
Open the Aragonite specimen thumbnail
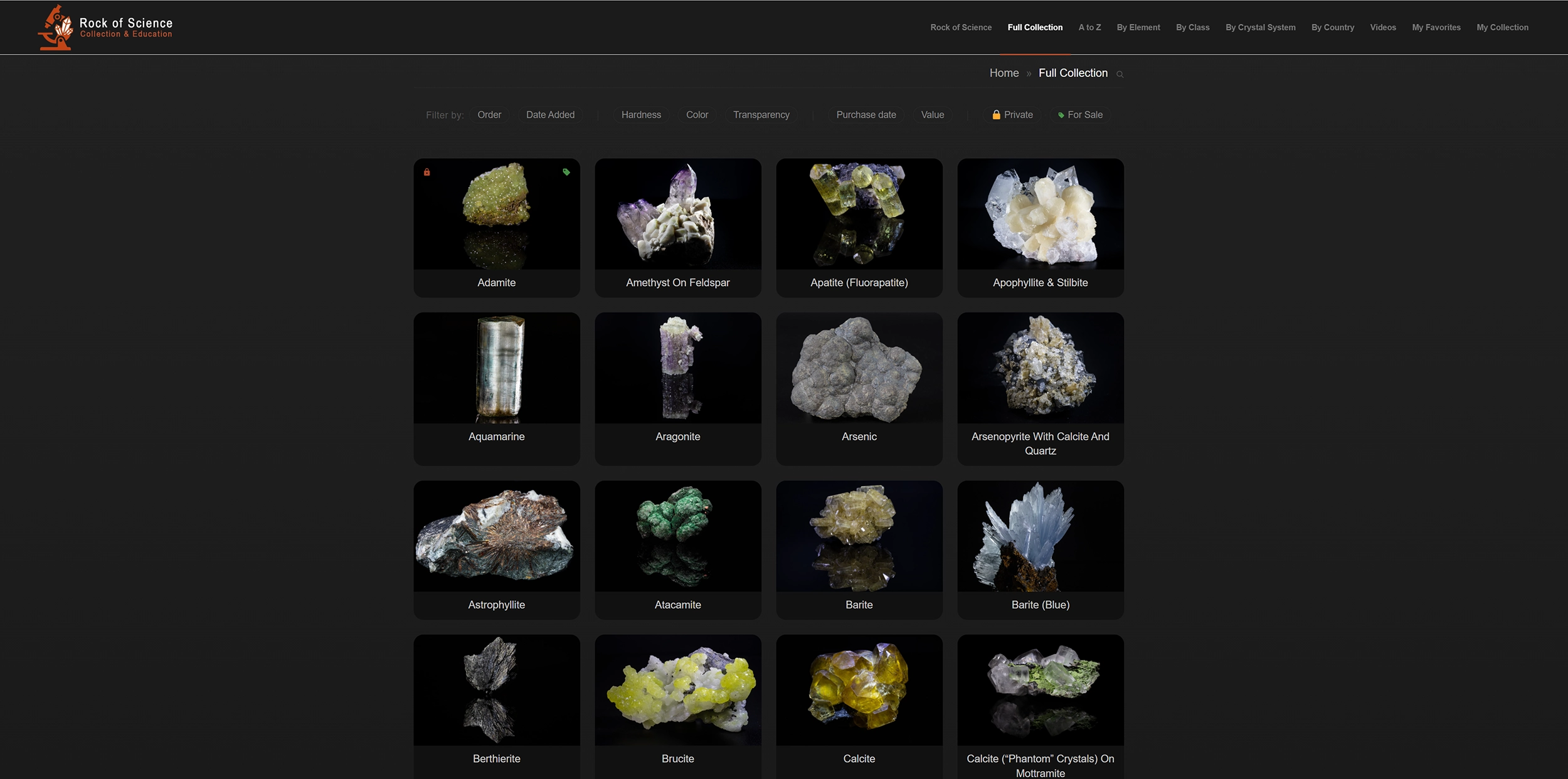(678, 368)
